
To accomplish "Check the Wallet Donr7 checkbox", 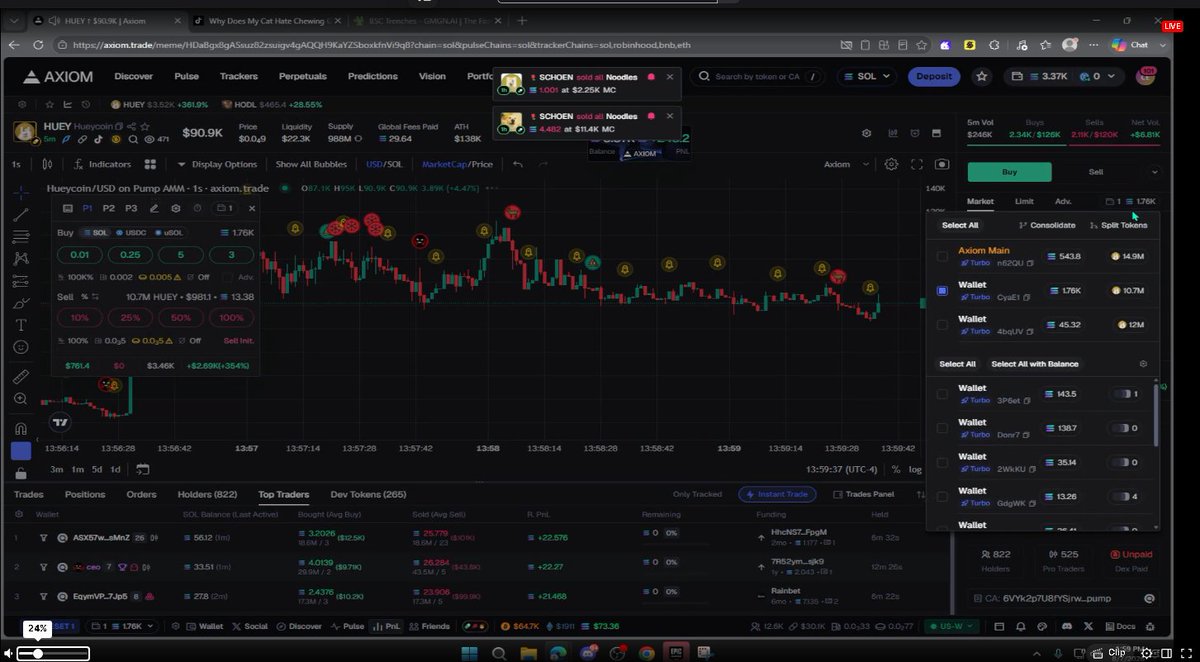I will (x=942, y=428).
